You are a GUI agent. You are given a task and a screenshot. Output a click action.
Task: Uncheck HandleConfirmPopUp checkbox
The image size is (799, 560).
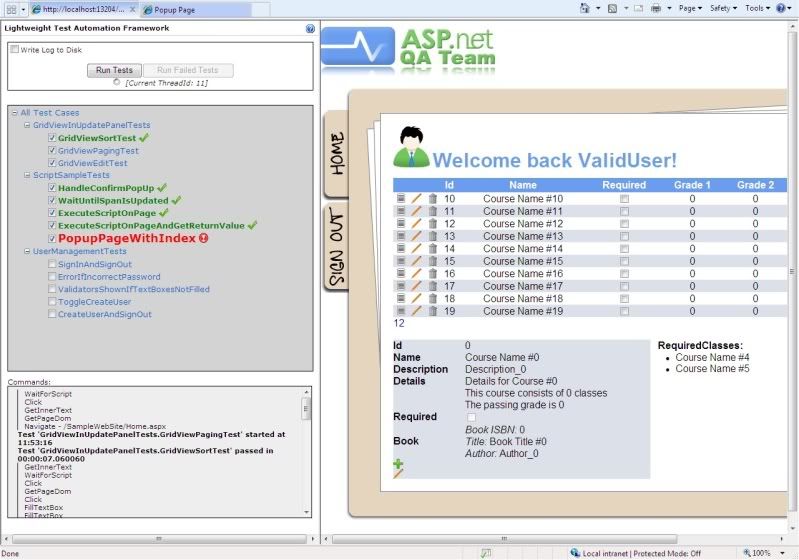pos(52,188)
